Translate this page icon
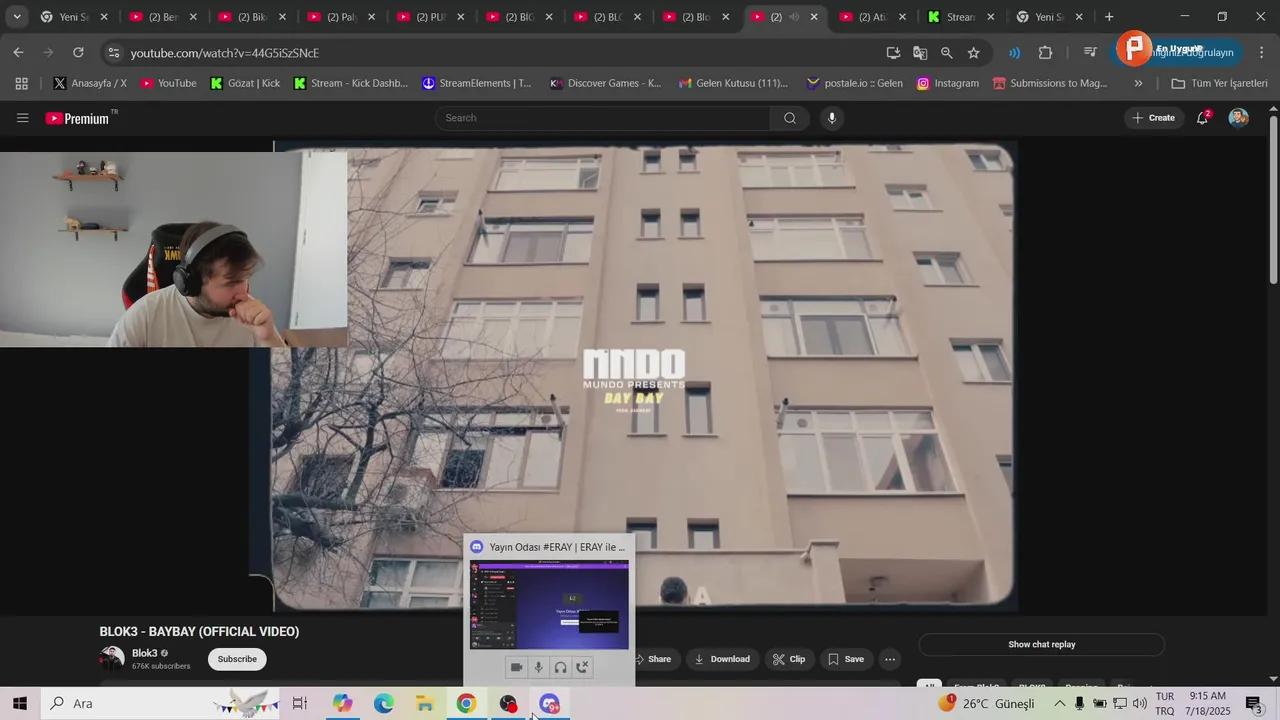The width and height of the screenshot is (1280, 720). 920,52
